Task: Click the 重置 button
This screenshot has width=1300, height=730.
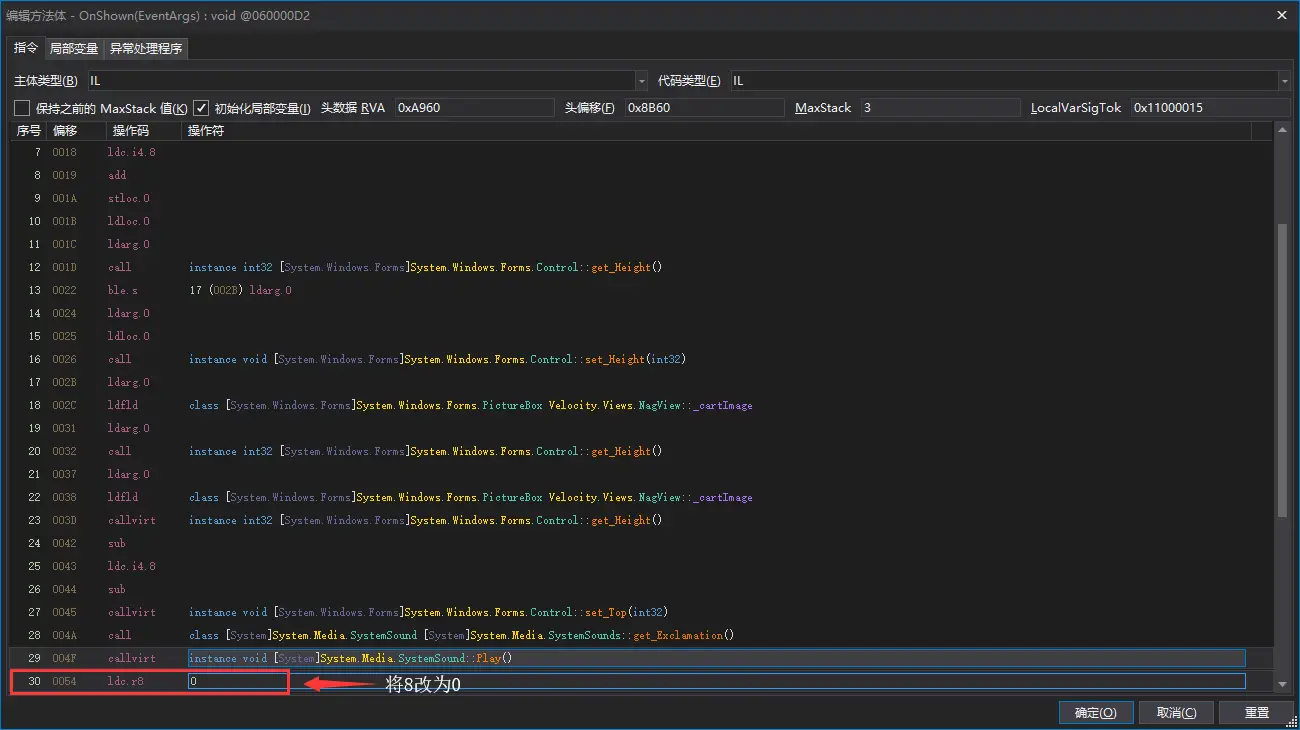Action: pos(1257,712)
